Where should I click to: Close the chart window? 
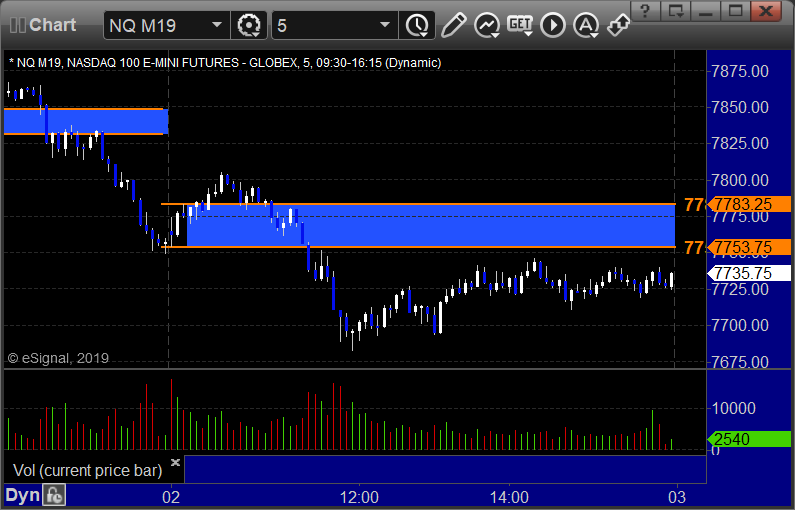[x=766, y=10]
